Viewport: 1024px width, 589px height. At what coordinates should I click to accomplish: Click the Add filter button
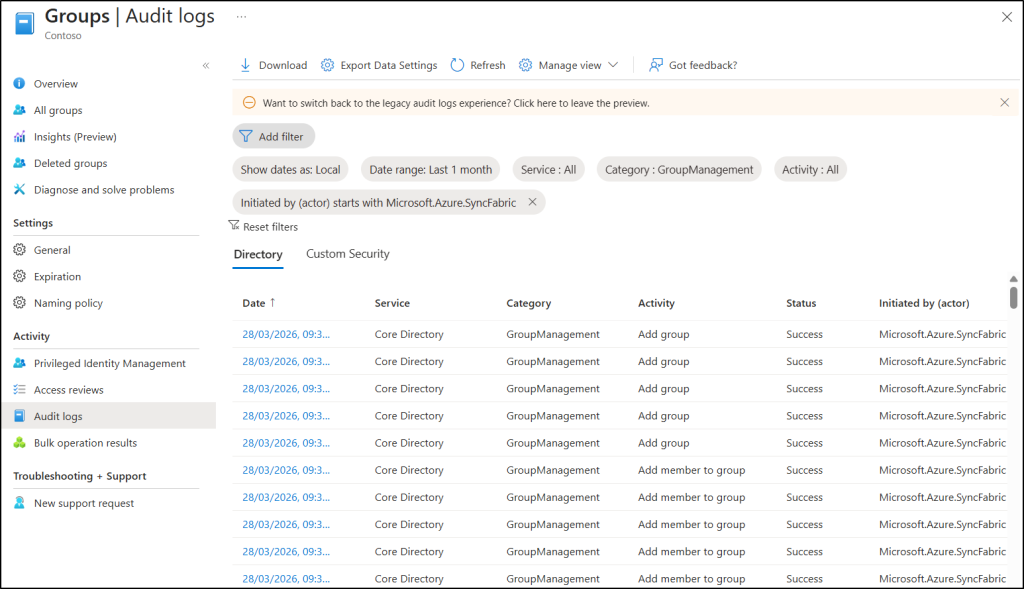(273, 136)
